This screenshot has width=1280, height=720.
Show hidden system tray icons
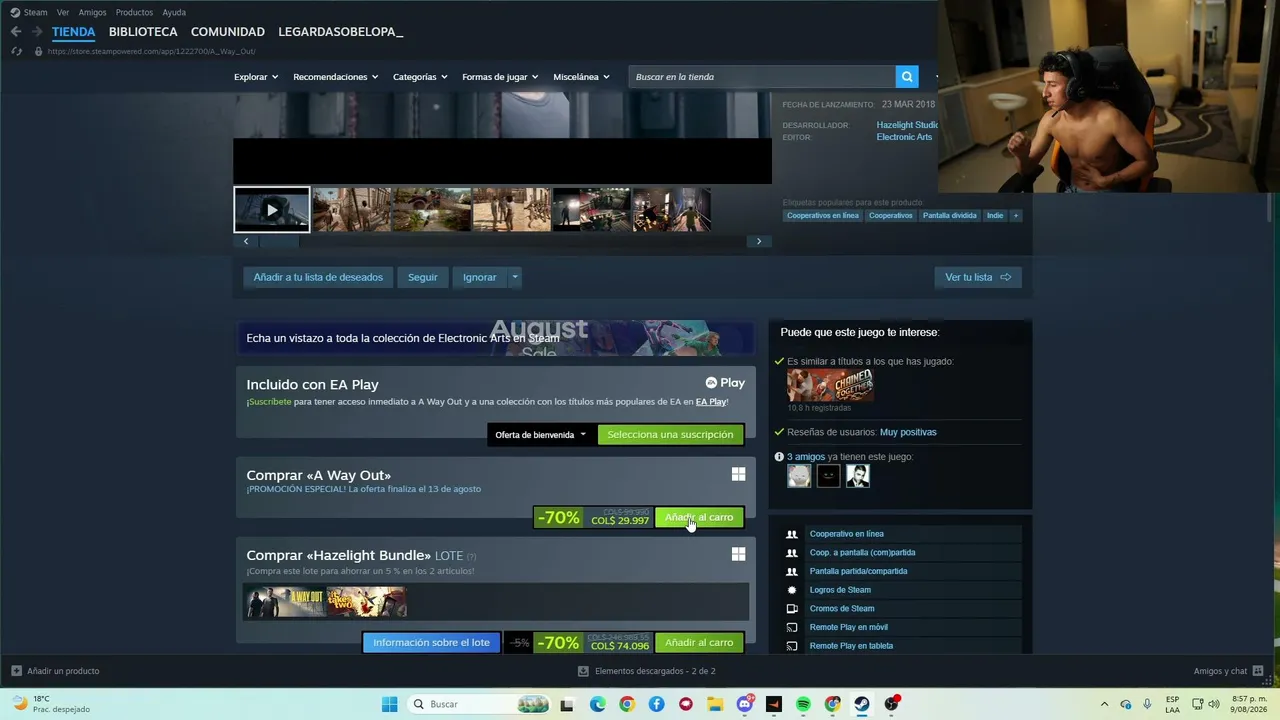(x=1104, y=704)
